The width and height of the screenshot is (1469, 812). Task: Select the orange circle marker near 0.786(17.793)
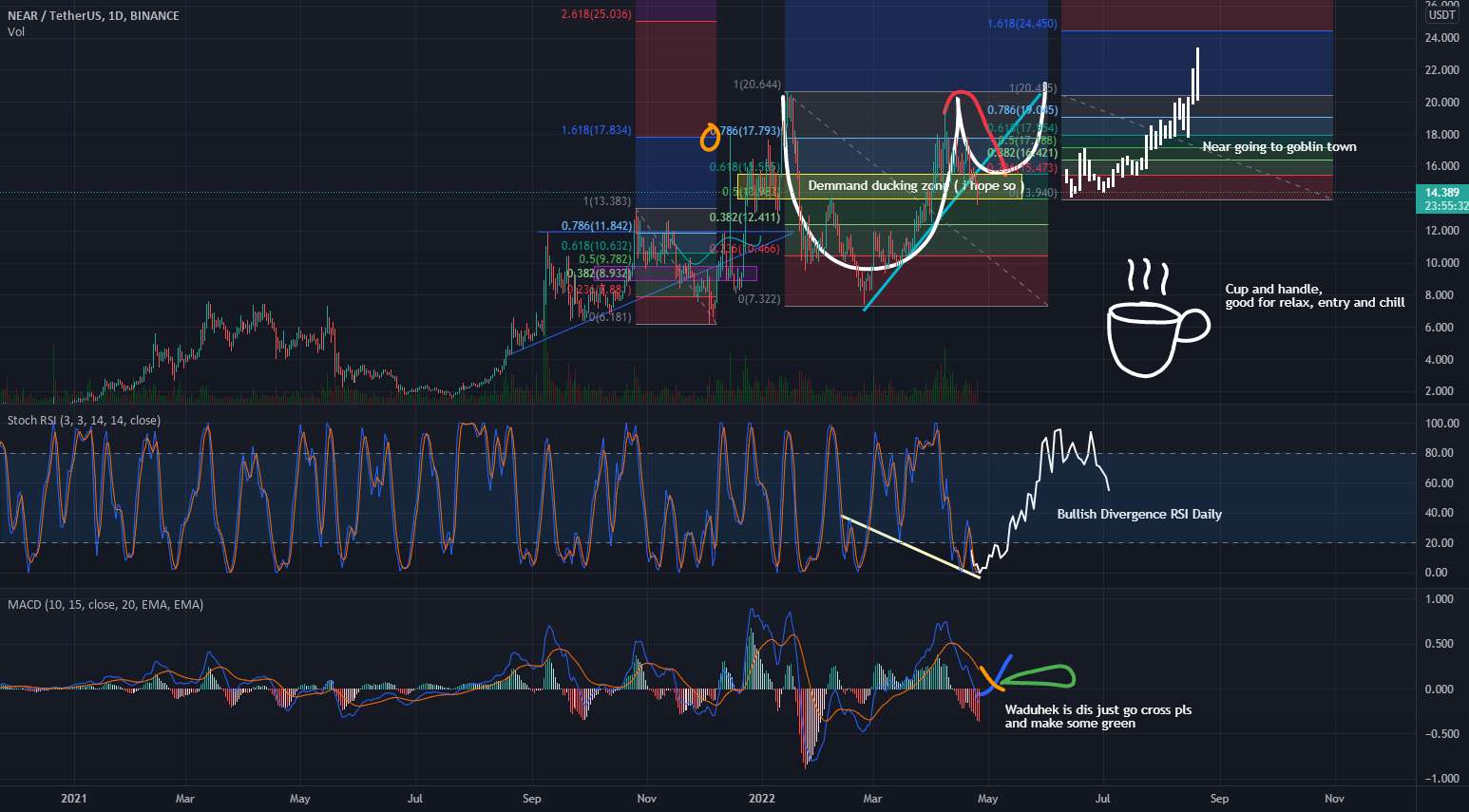710,139
